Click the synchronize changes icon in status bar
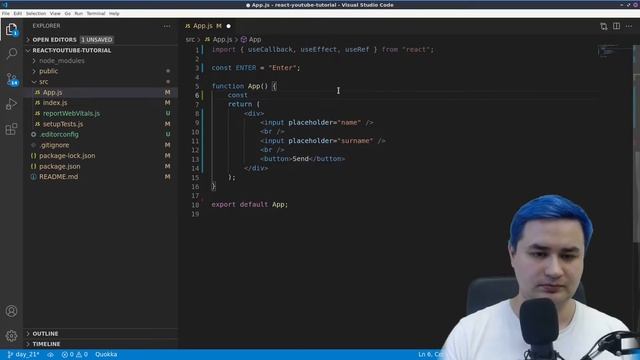The width and height of the screenshot is (640, 360). (51, 354)
